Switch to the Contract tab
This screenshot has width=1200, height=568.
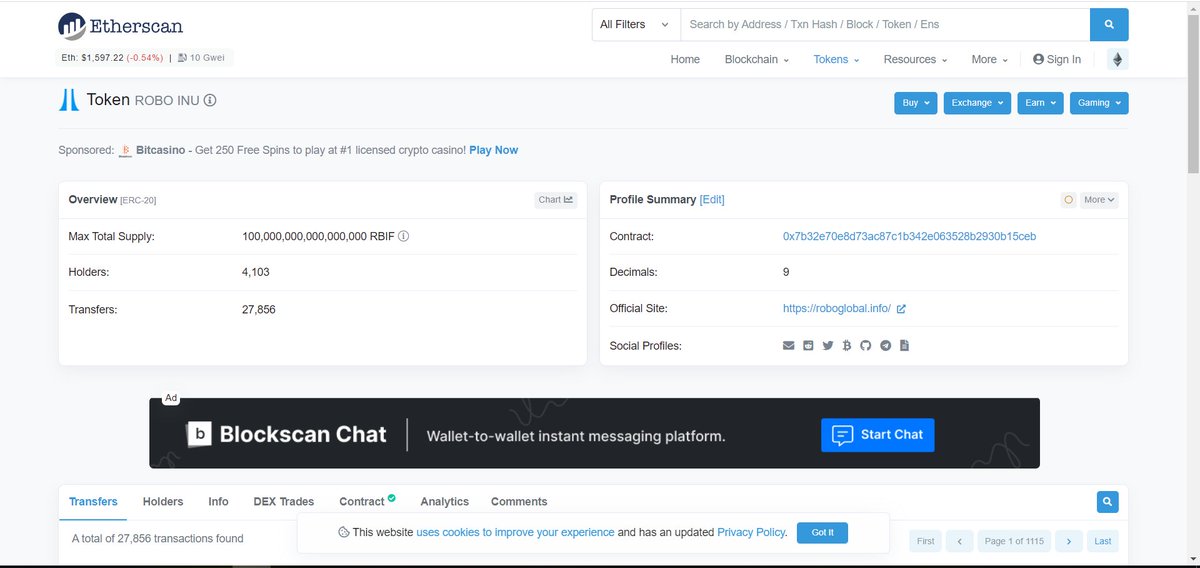coord(367,502)
